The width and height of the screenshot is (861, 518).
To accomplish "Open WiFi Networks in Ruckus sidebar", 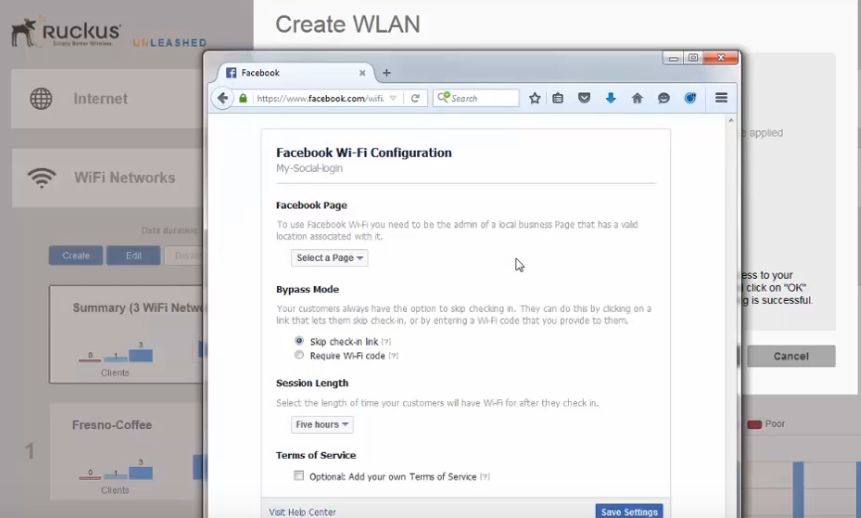I will [124, 178].
